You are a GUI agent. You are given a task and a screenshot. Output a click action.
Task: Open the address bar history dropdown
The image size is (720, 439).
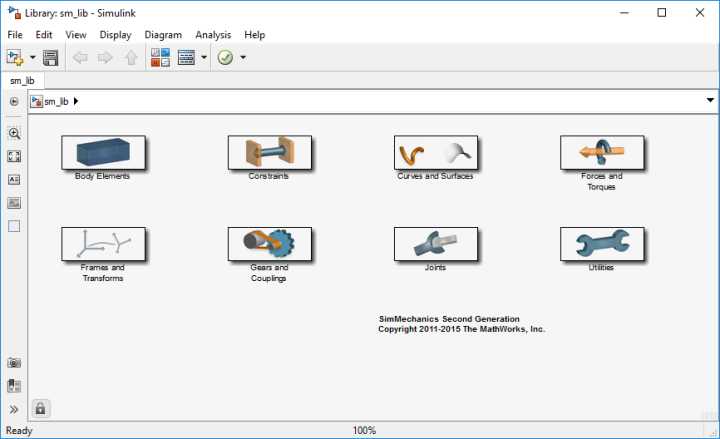pyautogui.click(x=710, y=100)
